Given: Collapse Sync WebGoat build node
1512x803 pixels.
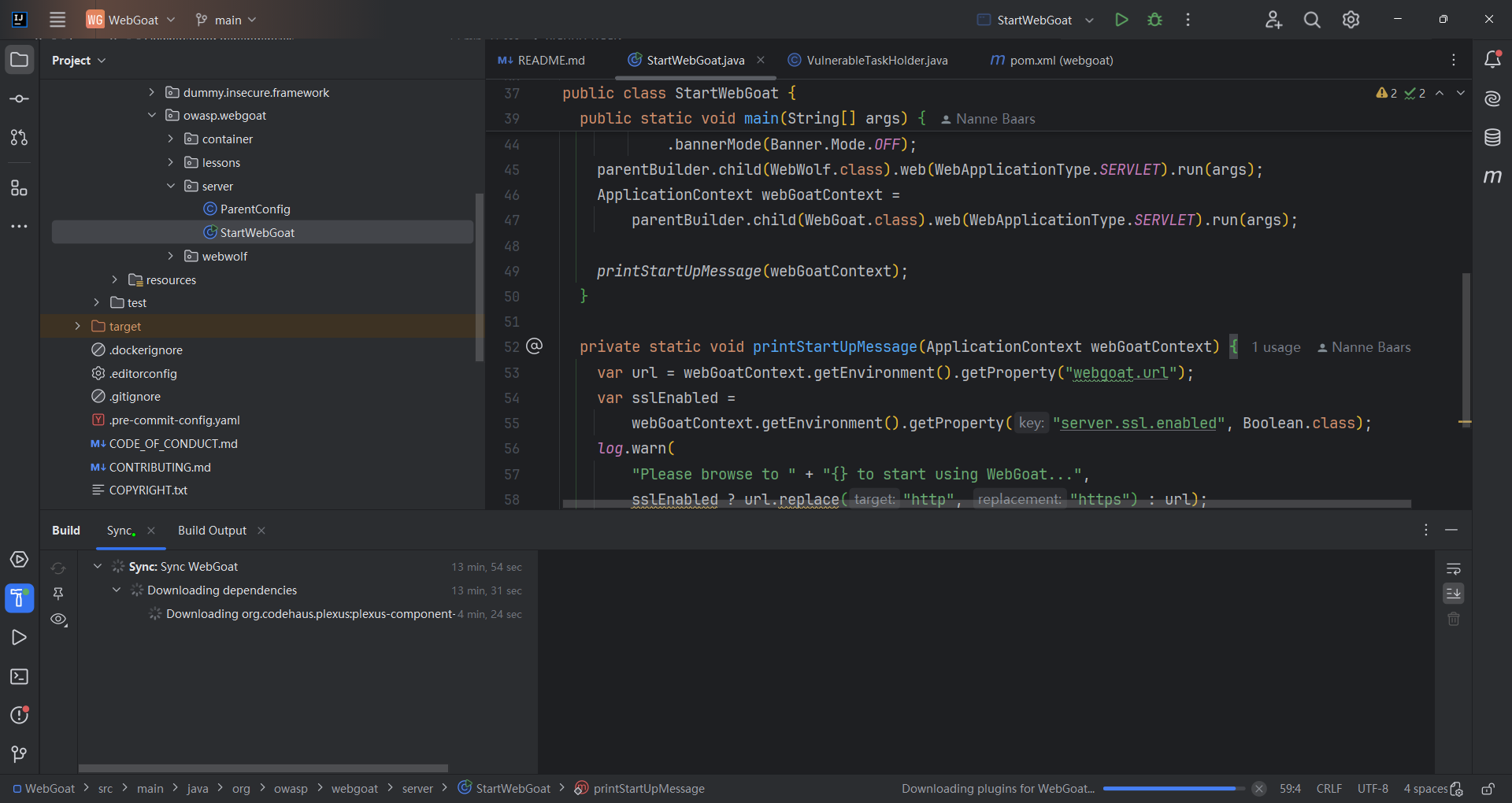Looking at the screenshot, I should [x=98, y=567].
